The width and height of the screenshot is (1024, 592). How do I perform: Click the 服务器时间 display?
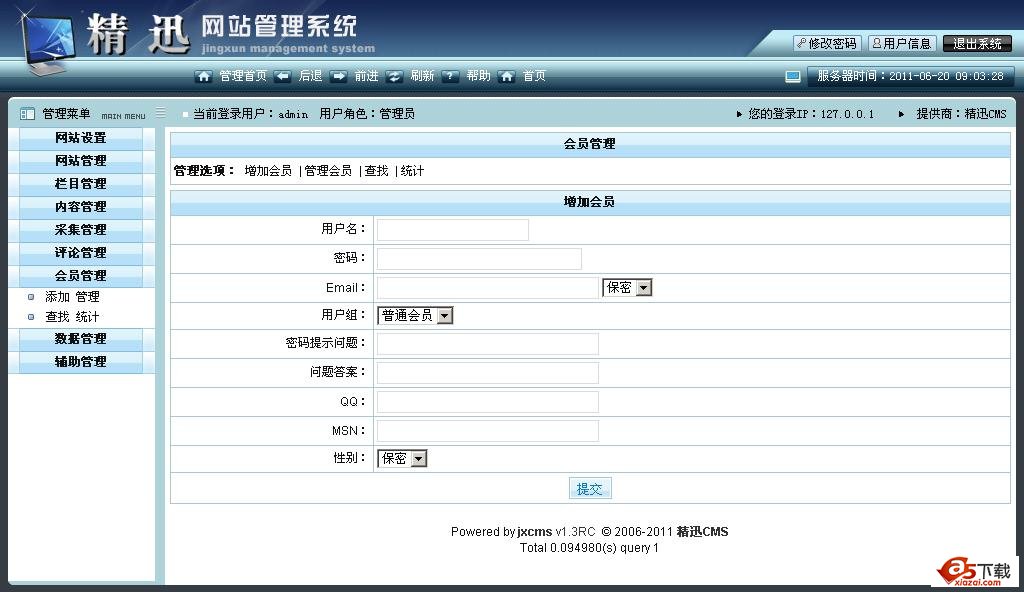pyautogui.click(x=910, y=76)
